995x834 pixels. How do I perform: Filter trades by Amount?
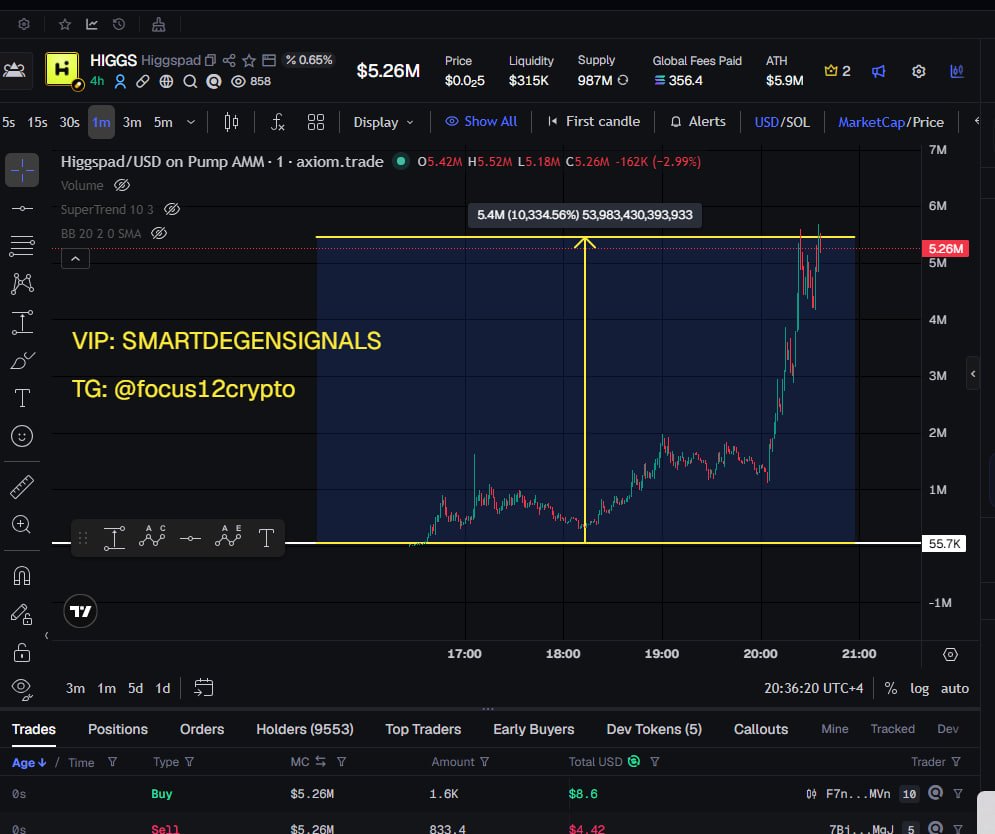(x=485, y=762)
